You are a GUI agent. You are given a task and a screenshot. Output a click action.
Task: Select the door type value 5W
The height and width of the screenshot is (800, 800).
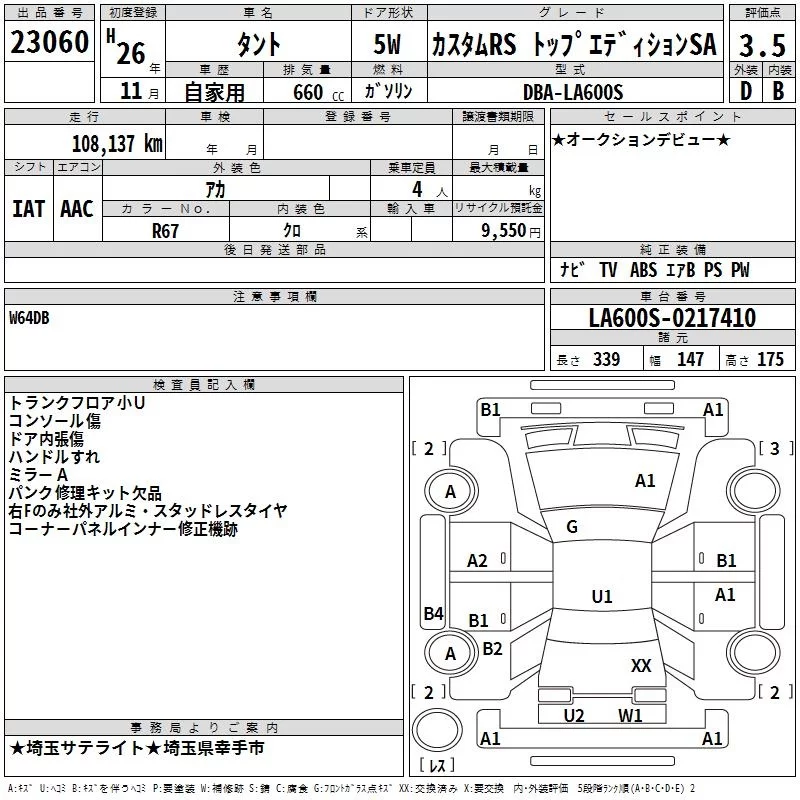pos(388,44)
